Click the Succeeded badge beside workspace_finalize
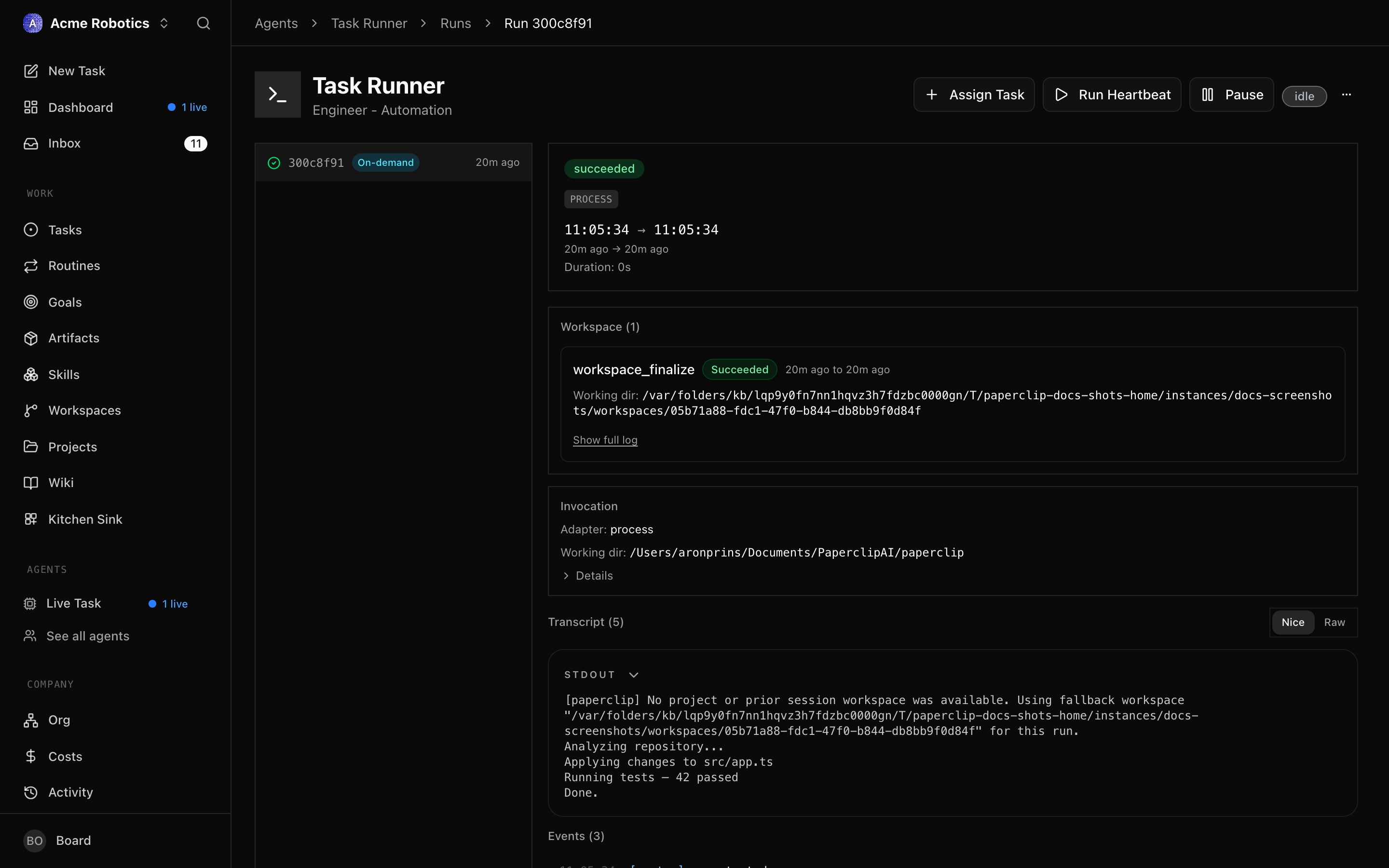 [x=739, y=370]
